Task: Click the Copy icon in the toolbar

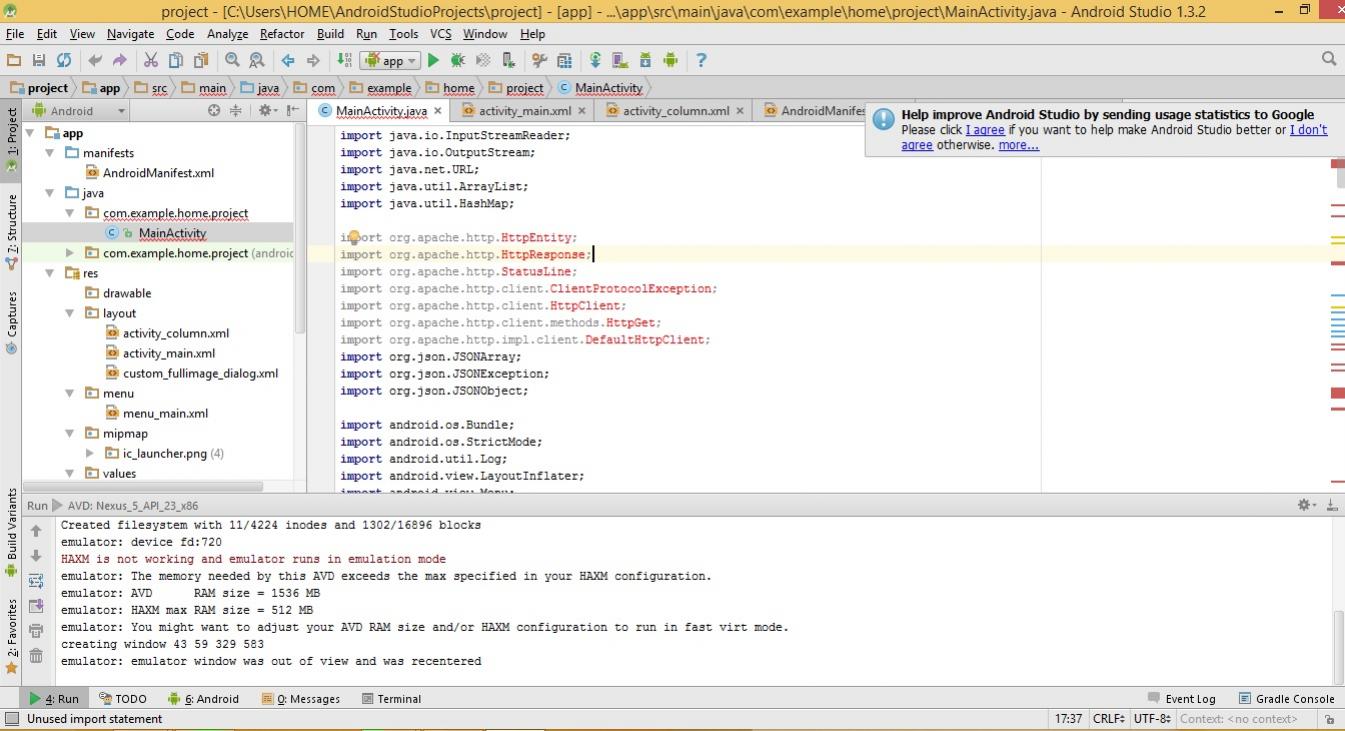Action: [176, 60]
